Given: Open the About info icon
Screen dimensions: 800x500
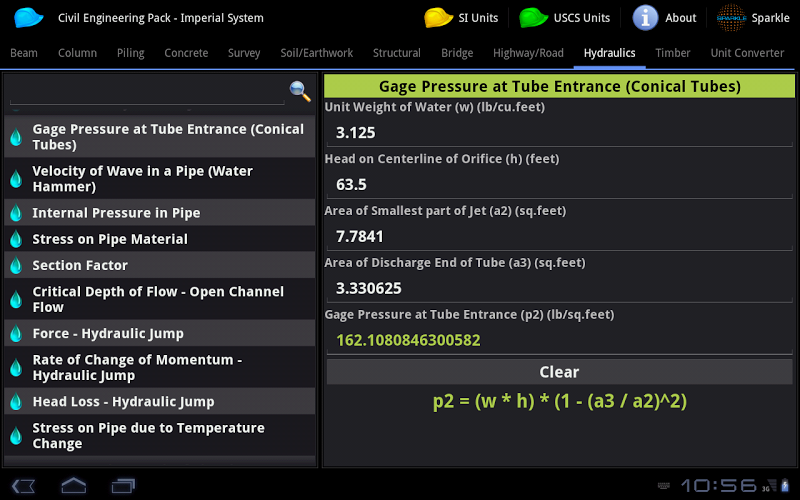Looking at the screenshot, I should click(x=646, y=18).
